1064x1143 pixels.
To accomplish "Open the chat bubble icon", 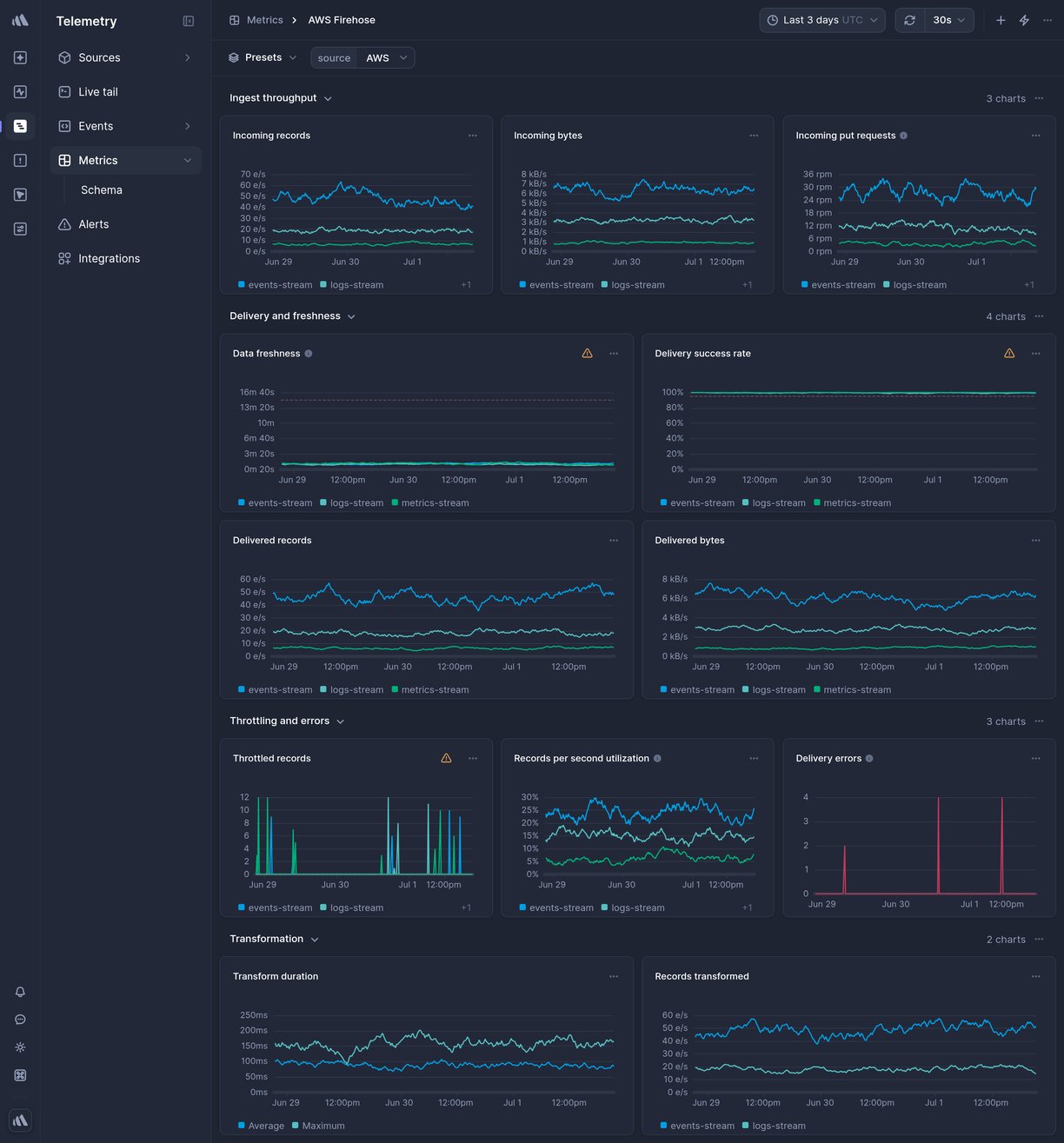I will pos(20,1020).
